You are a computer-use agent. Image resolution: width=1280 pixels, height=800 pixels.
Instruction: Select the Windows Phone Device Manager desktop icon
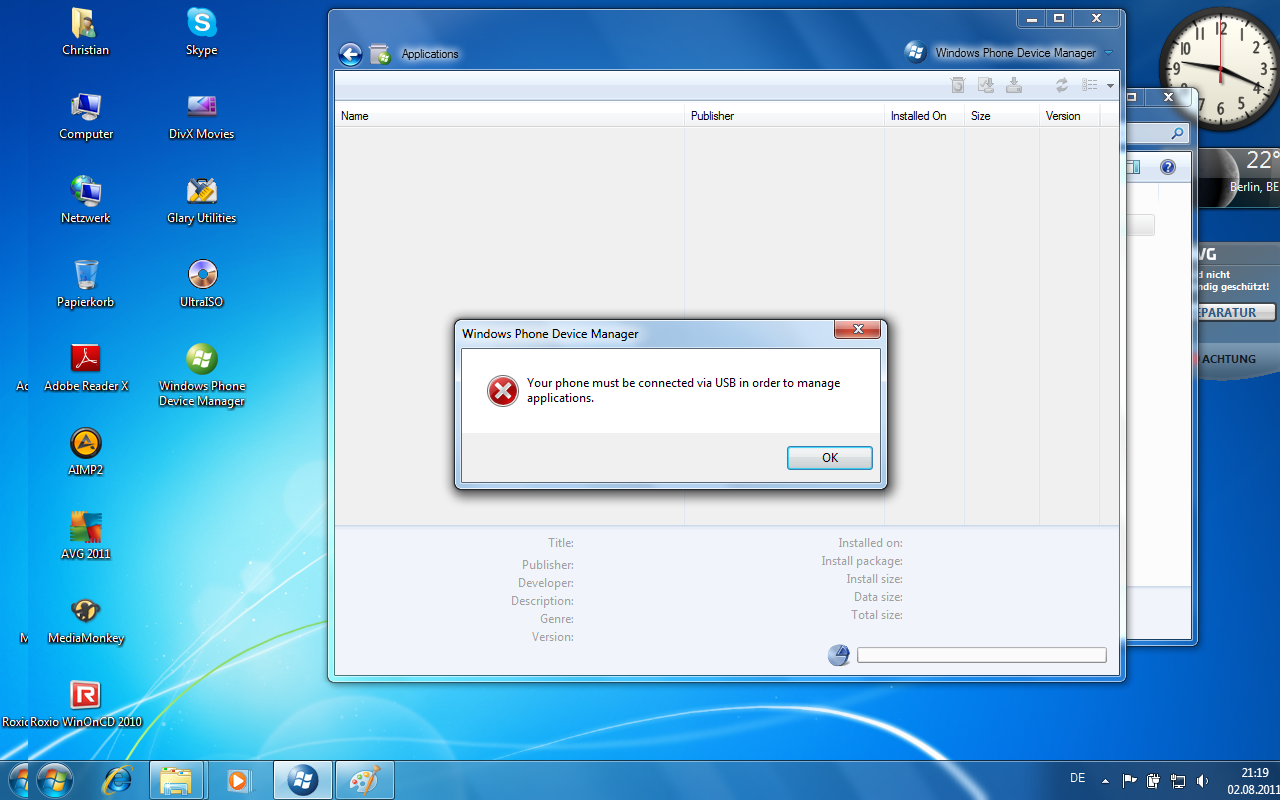[x=202, y=375]
